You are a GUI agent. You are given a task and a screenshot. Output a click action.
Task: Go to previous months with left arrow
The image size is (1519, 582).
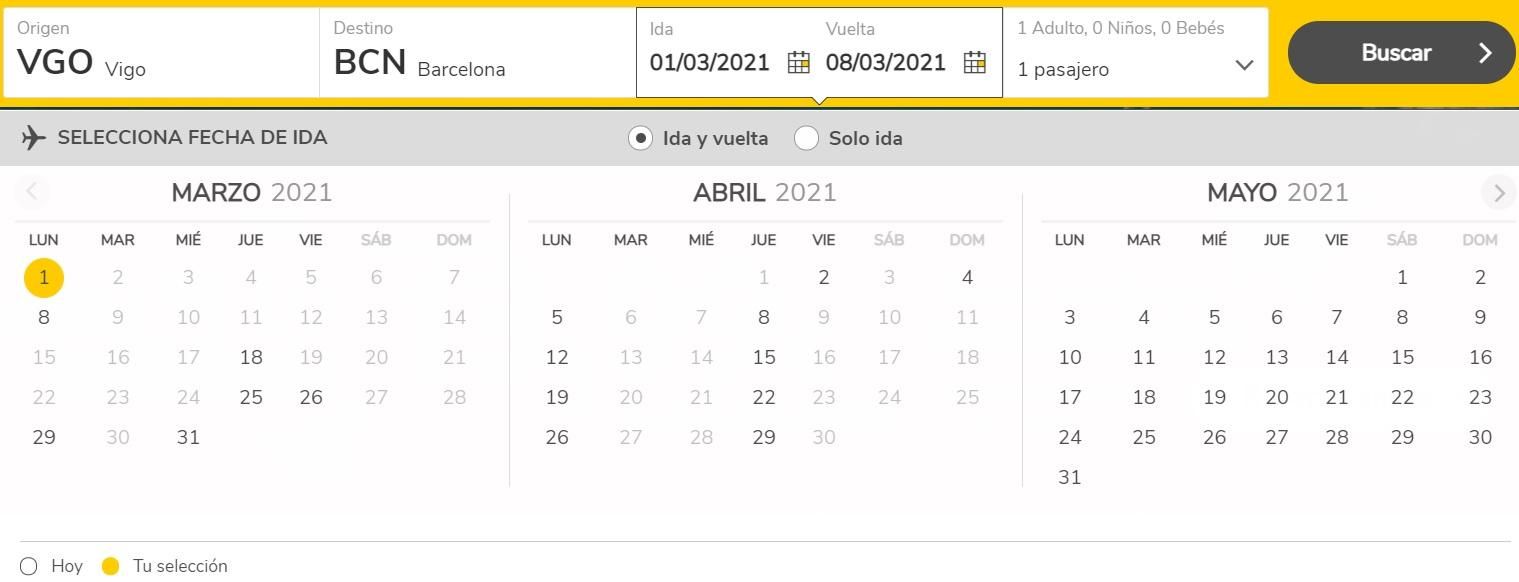(x=32, y=192)
